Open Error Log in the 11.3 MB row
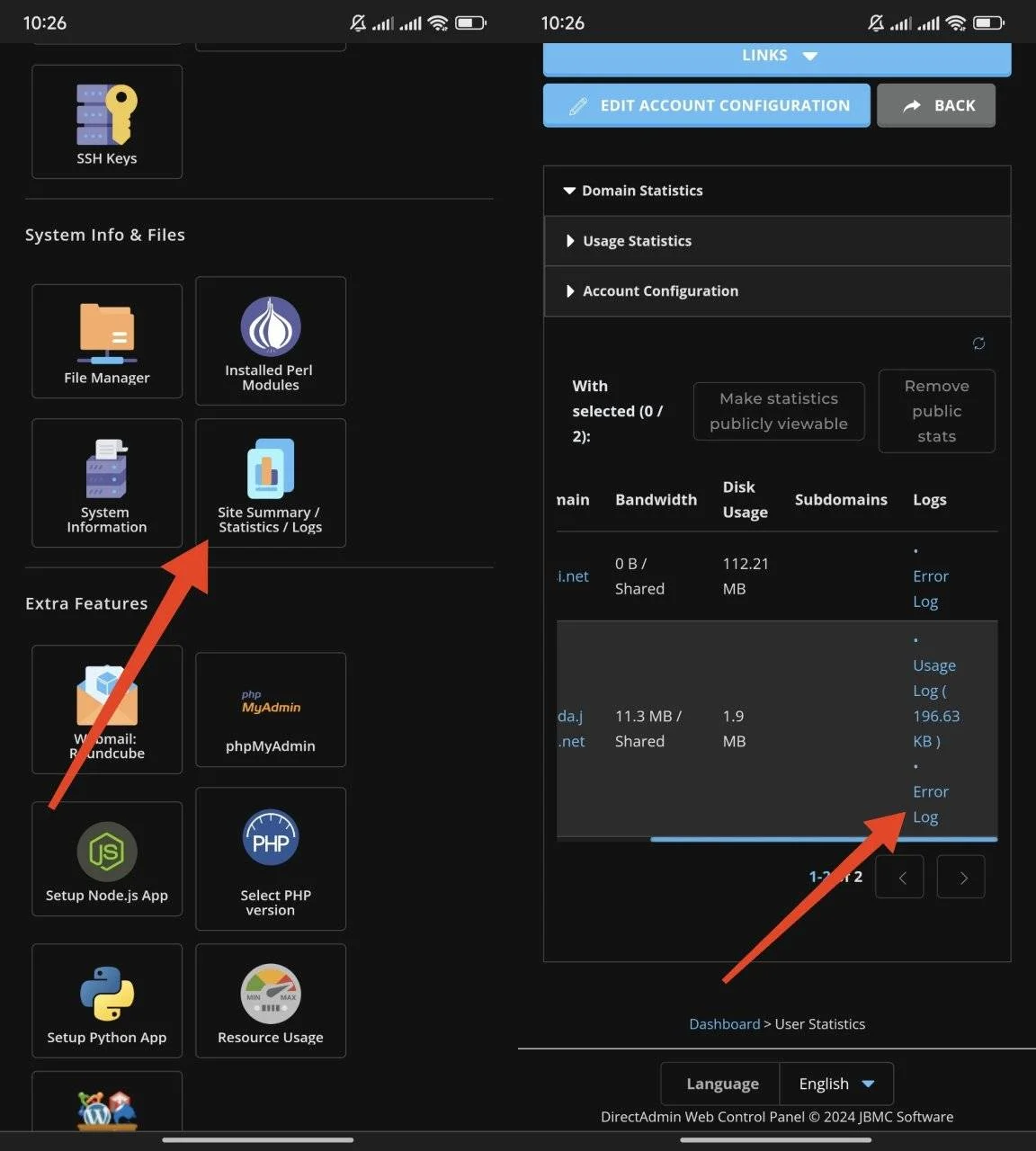The width and height of the screenshot is (1036, 1151). point(931,805)
